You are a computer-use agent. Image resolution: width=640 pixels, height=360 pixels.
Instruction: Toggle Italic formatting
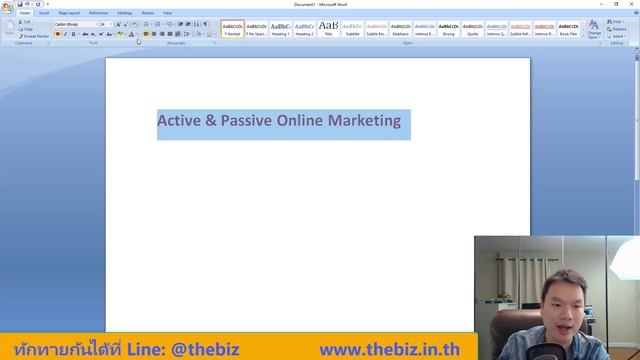pyautogui.click(x=65, y=34)
